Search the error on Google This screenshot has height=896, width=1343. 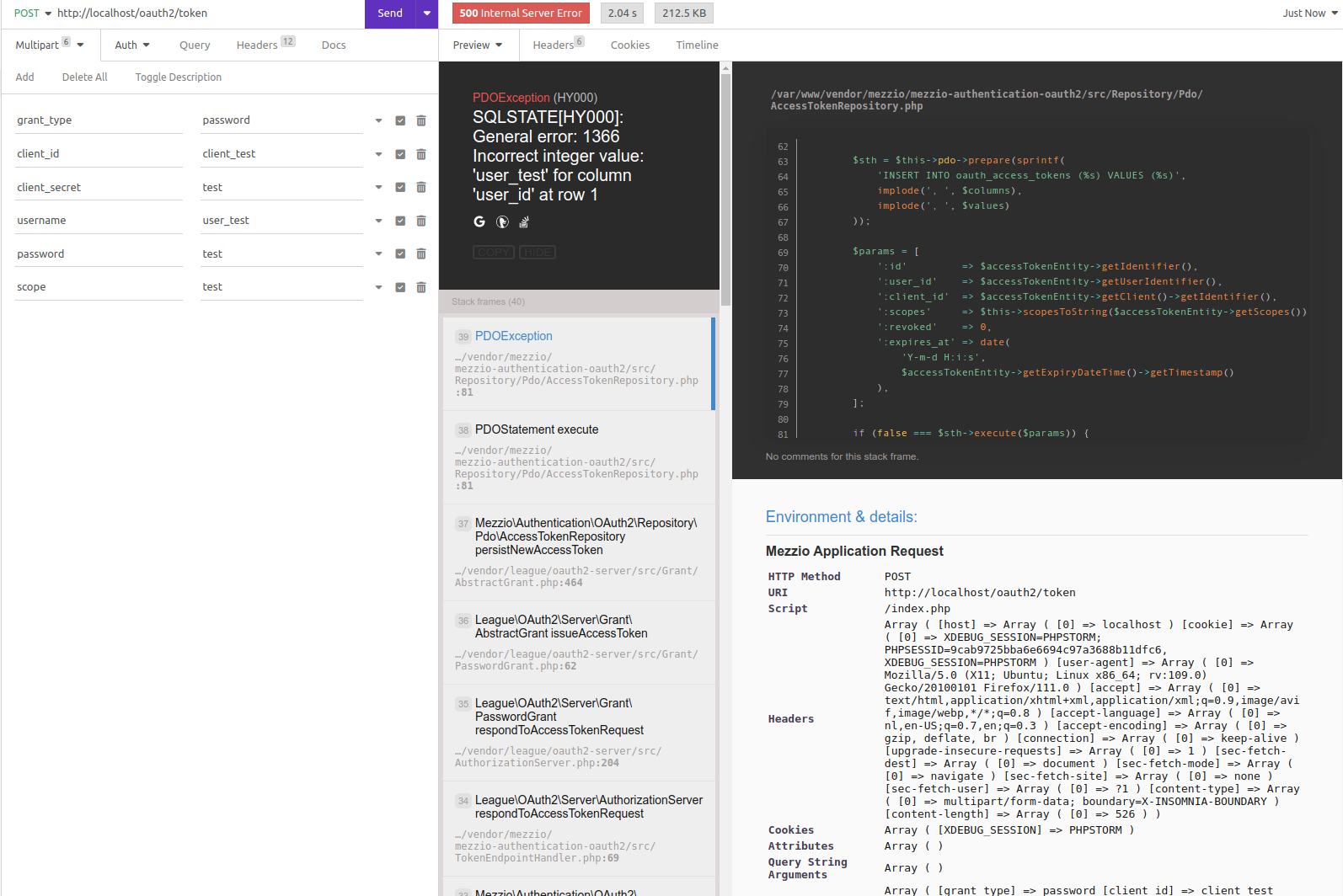pos(479,221)
